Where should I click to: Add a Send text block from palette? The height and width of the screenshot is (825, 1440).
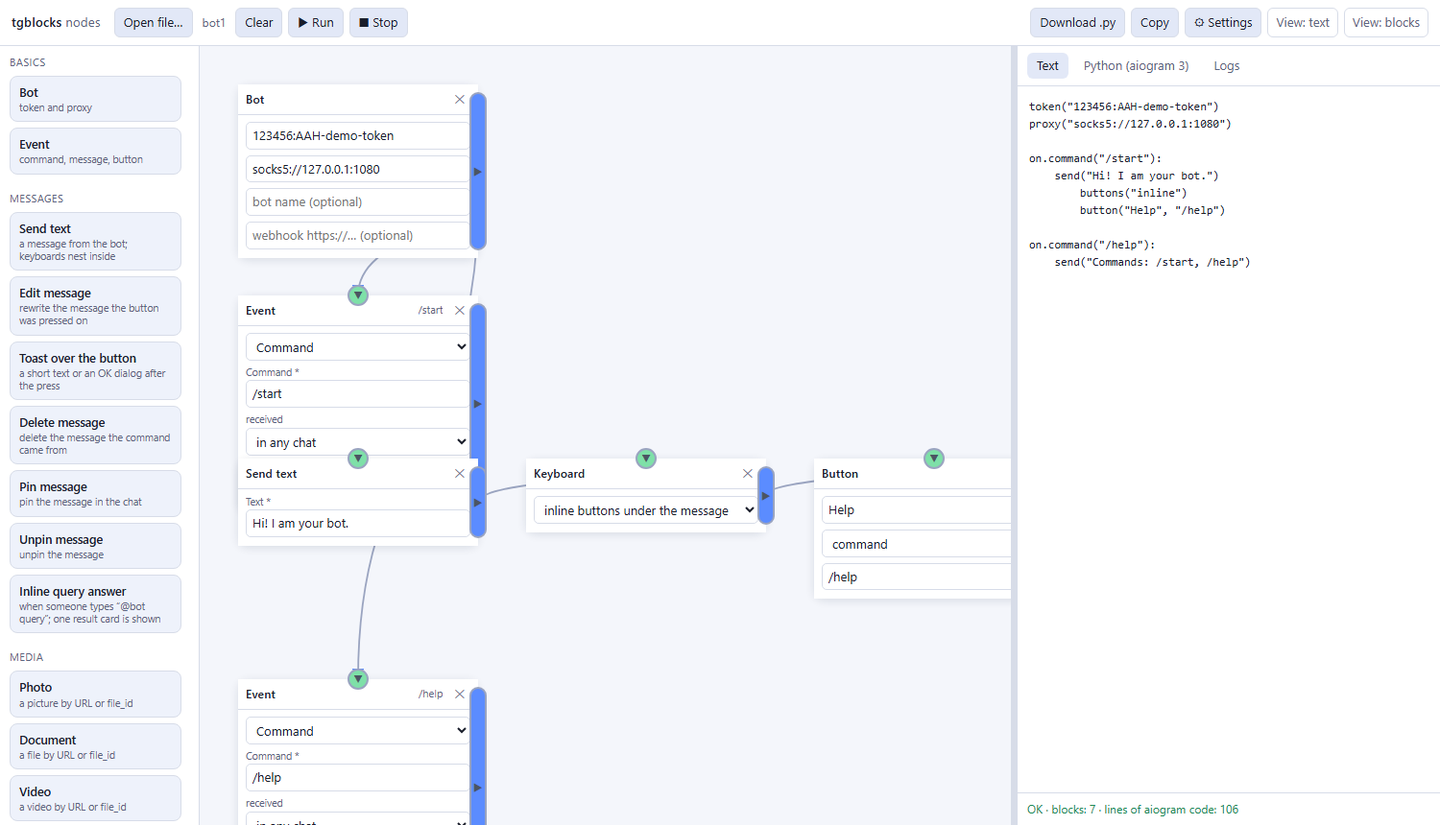(95, 241)
